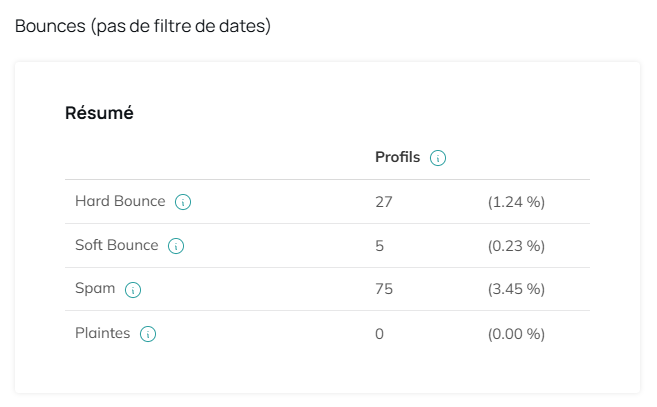Select the 3.45 % Spam percentage
657x407 pixels.
[x=516, y=289]
